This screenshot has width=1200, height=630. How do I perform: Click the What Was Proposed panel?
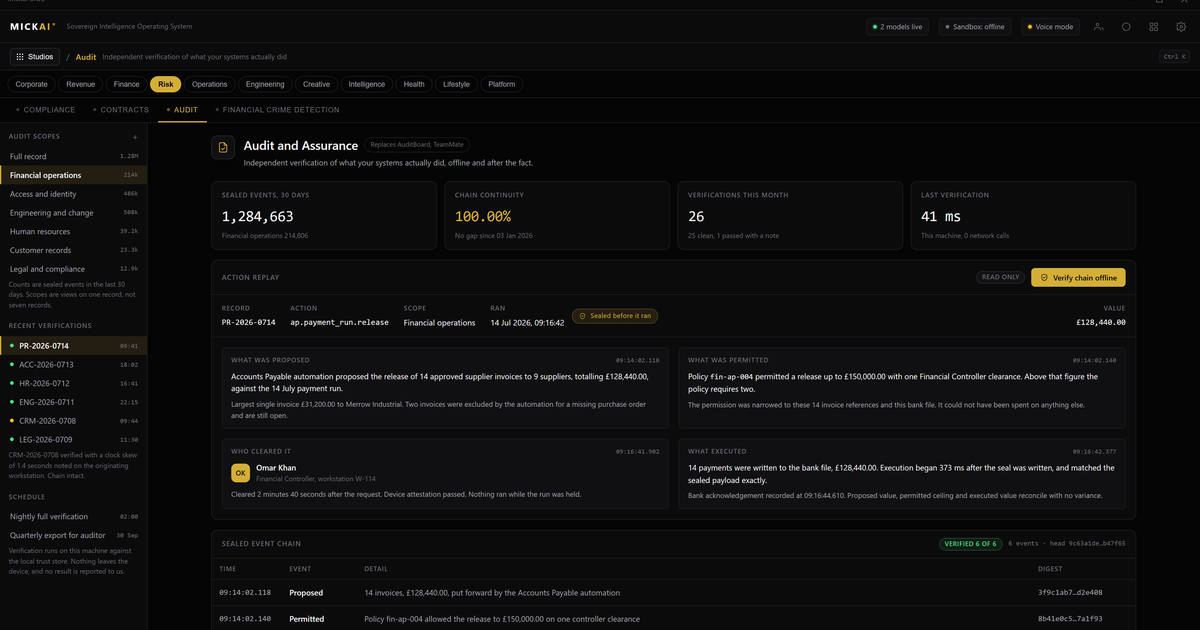[x=445, y=386]
